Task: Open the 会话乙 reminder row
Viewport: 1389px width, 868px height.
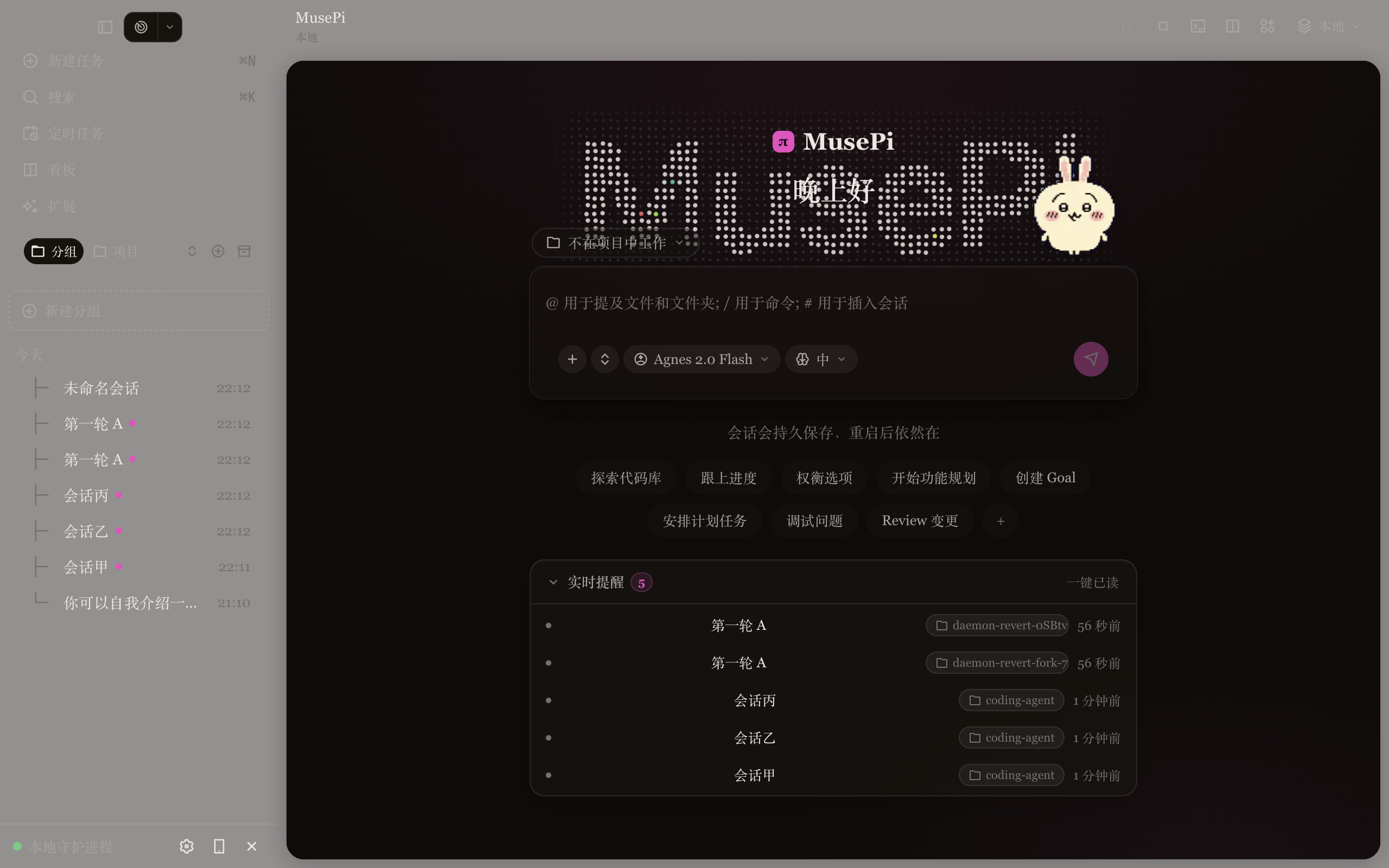Action: [833, 738]
